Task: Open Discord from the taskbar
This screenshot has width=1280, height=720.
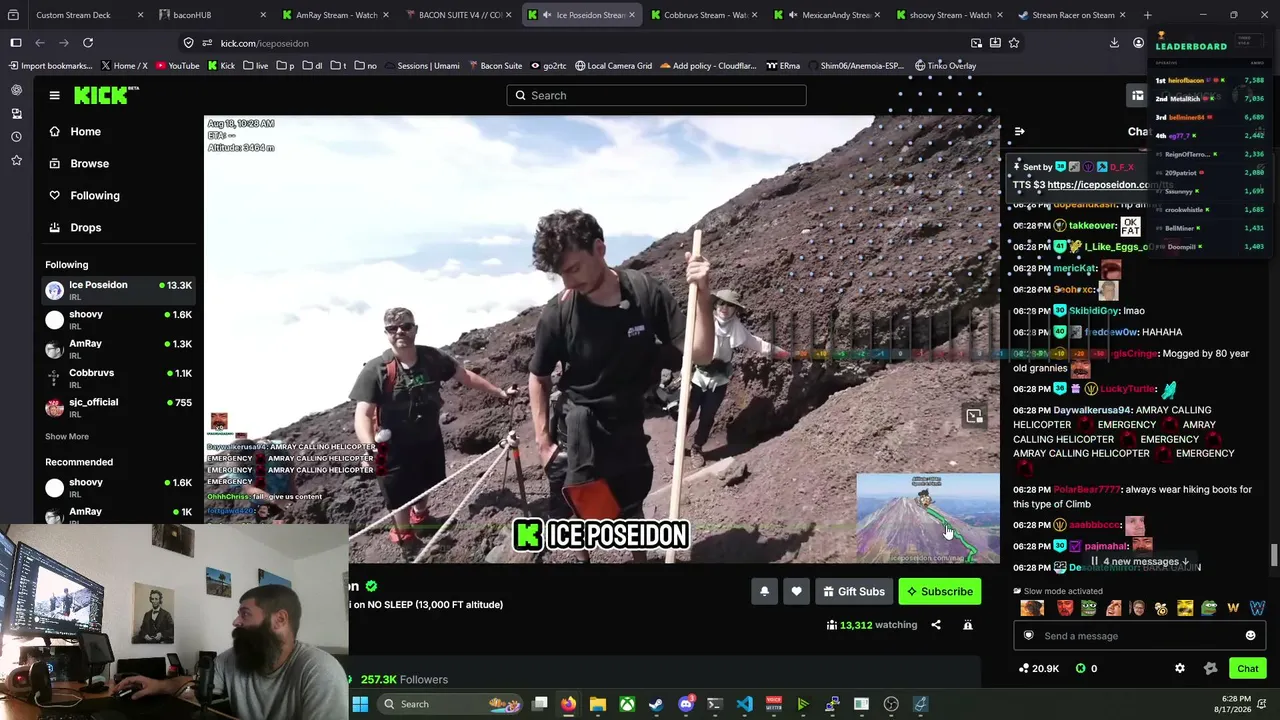Action: [x=686, y=704]
